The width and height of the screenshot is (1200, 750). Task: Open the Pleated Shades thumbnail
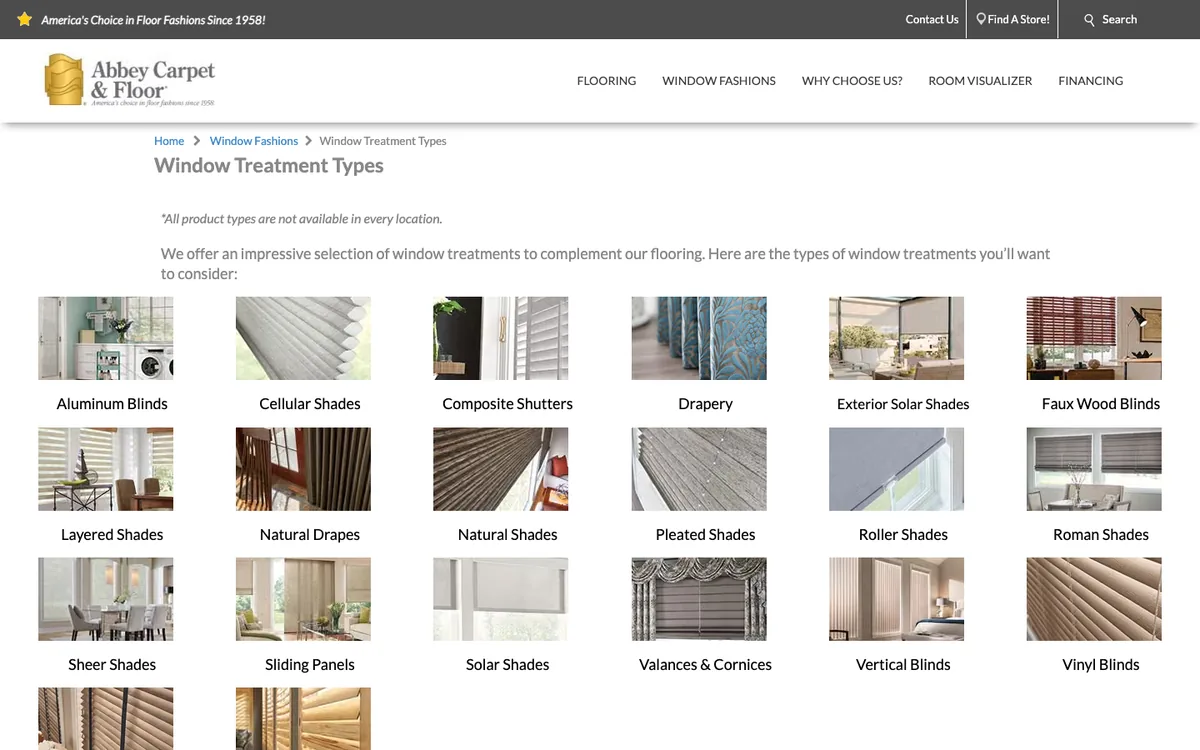699,469
